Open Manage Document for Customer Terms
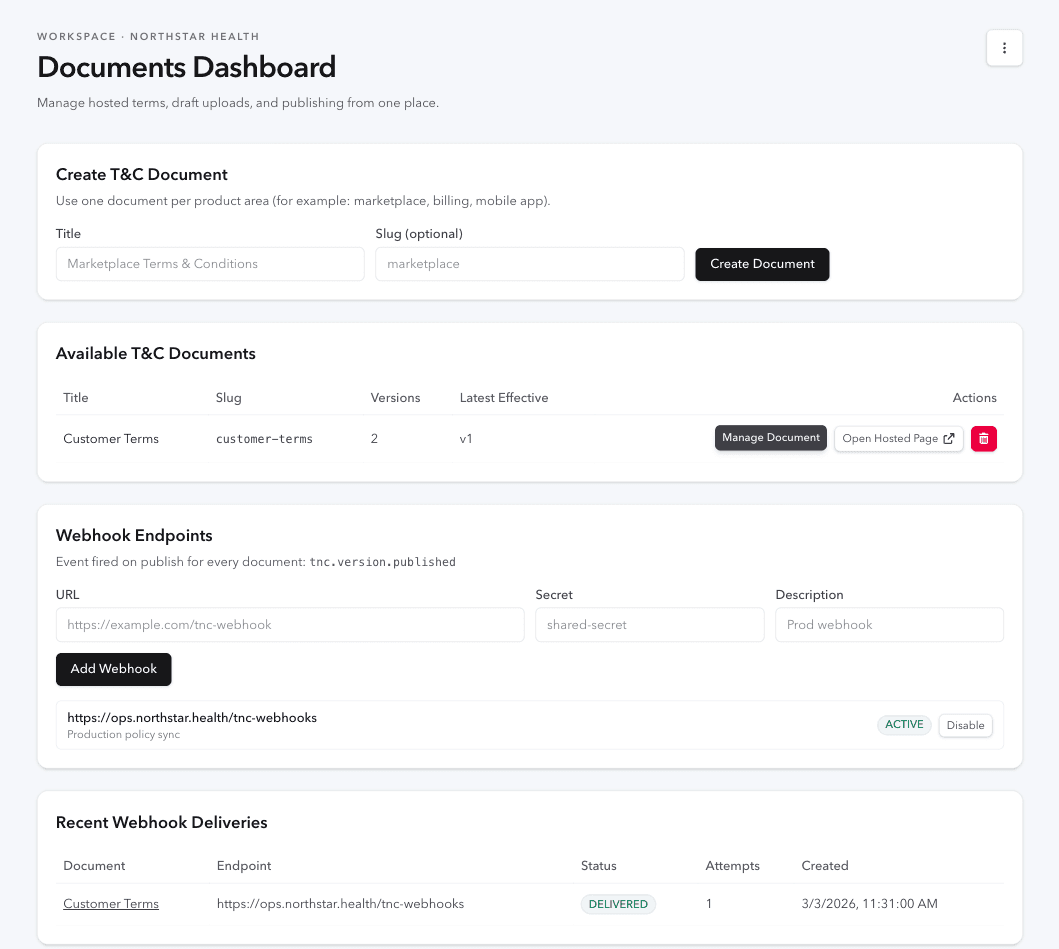Viewport: 1059px width, 949px height. point(770,438)
